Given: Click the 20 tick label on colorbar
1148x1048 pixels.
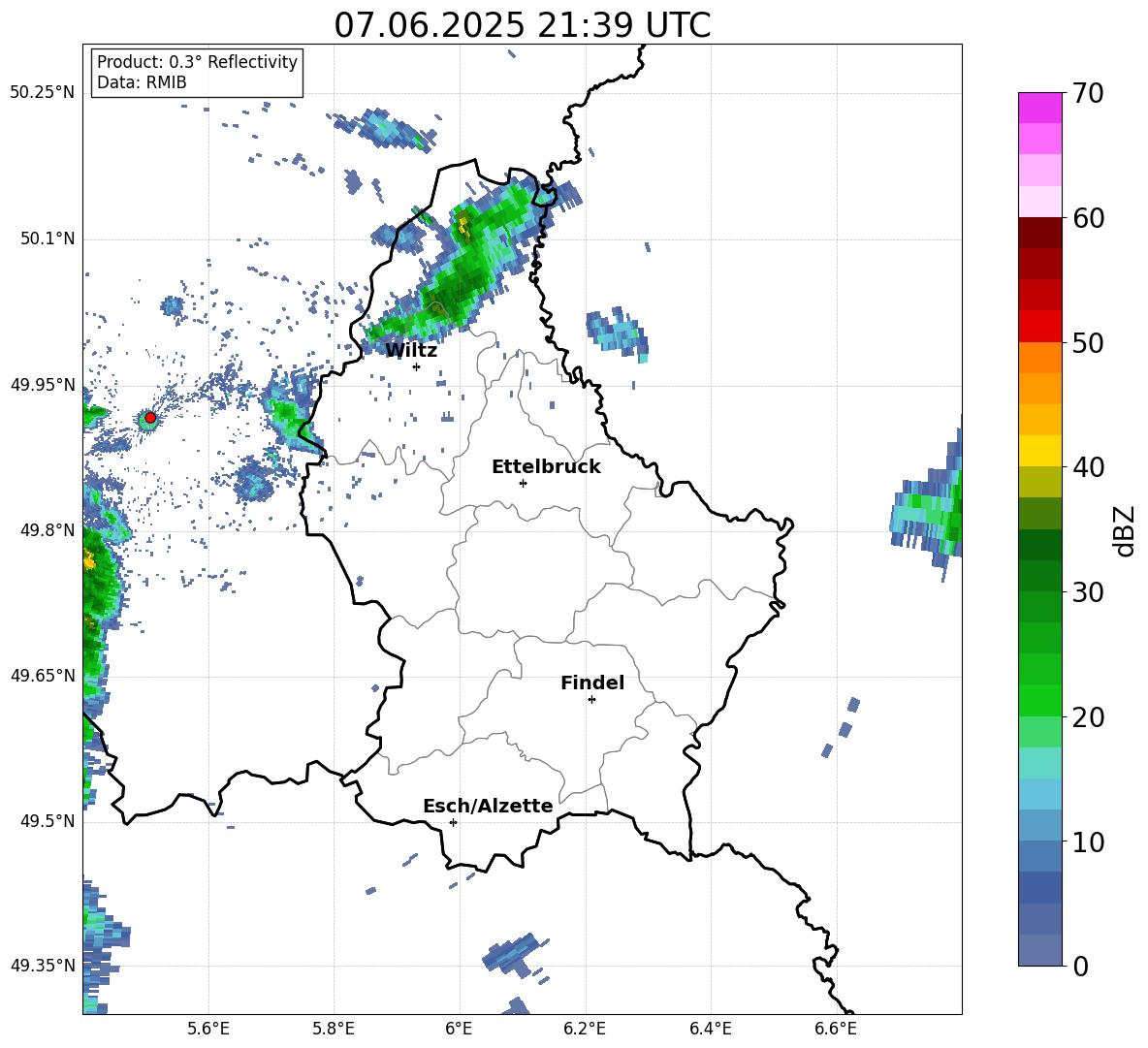Looking at the screenshot, I should pos(1087,717).
